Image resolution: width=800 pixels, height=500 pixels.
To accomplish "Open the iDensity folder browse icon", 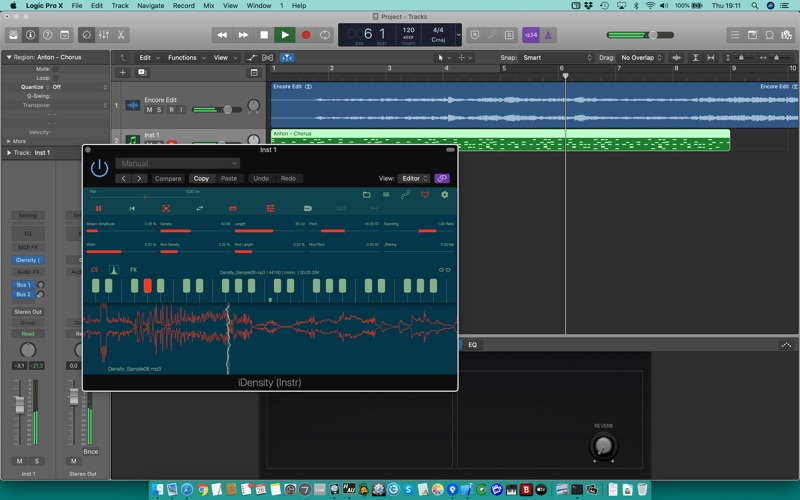I will 366,195.
